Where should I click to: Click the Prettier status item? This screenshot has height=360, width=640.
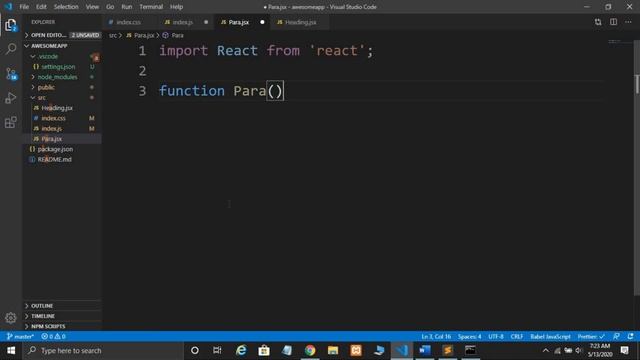coord(591,337)
